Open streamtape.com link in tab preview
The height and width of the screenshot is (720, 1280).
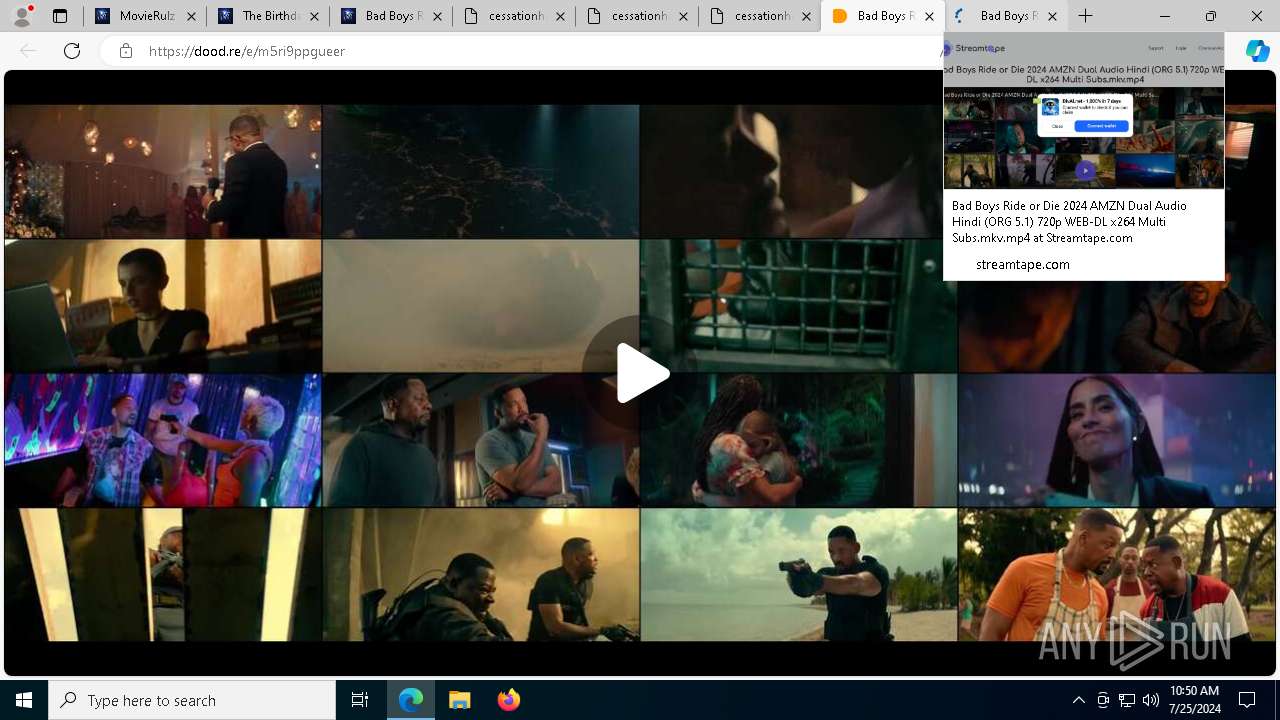pyautogui.click(x=1023, y=265)
